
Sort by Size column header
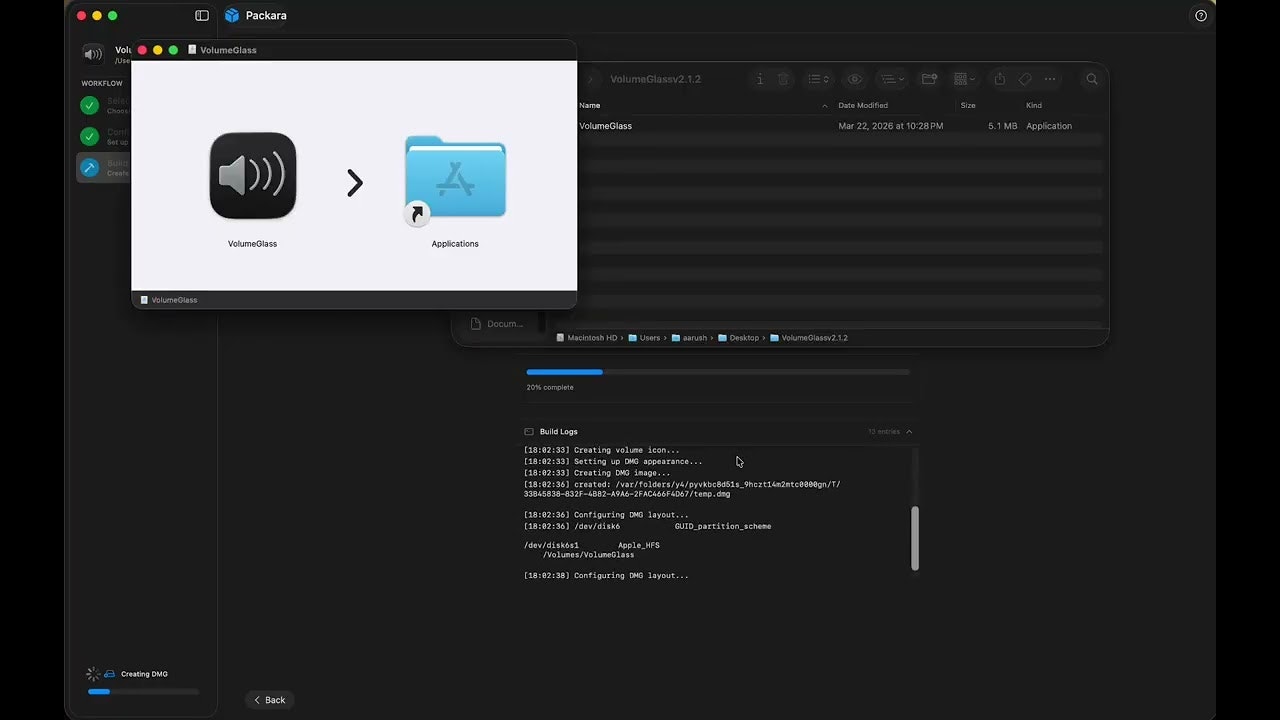(x=968, y=105)
